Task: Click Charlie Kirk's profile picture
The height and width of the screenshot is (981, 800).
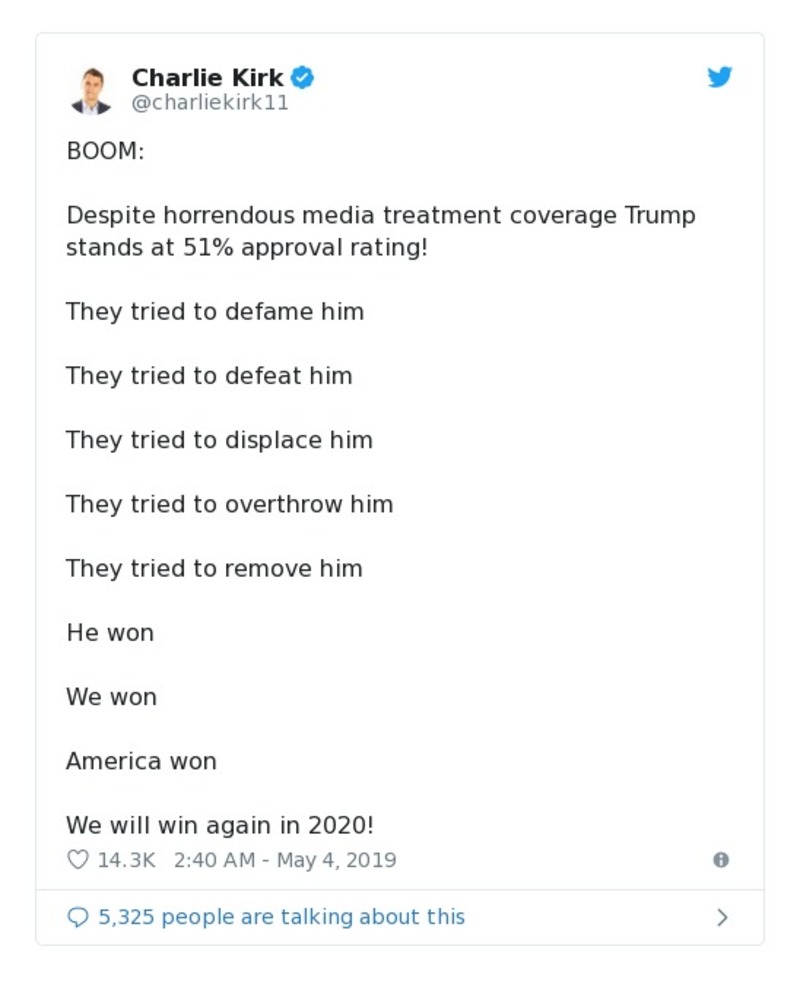Action: click(93, 89)
